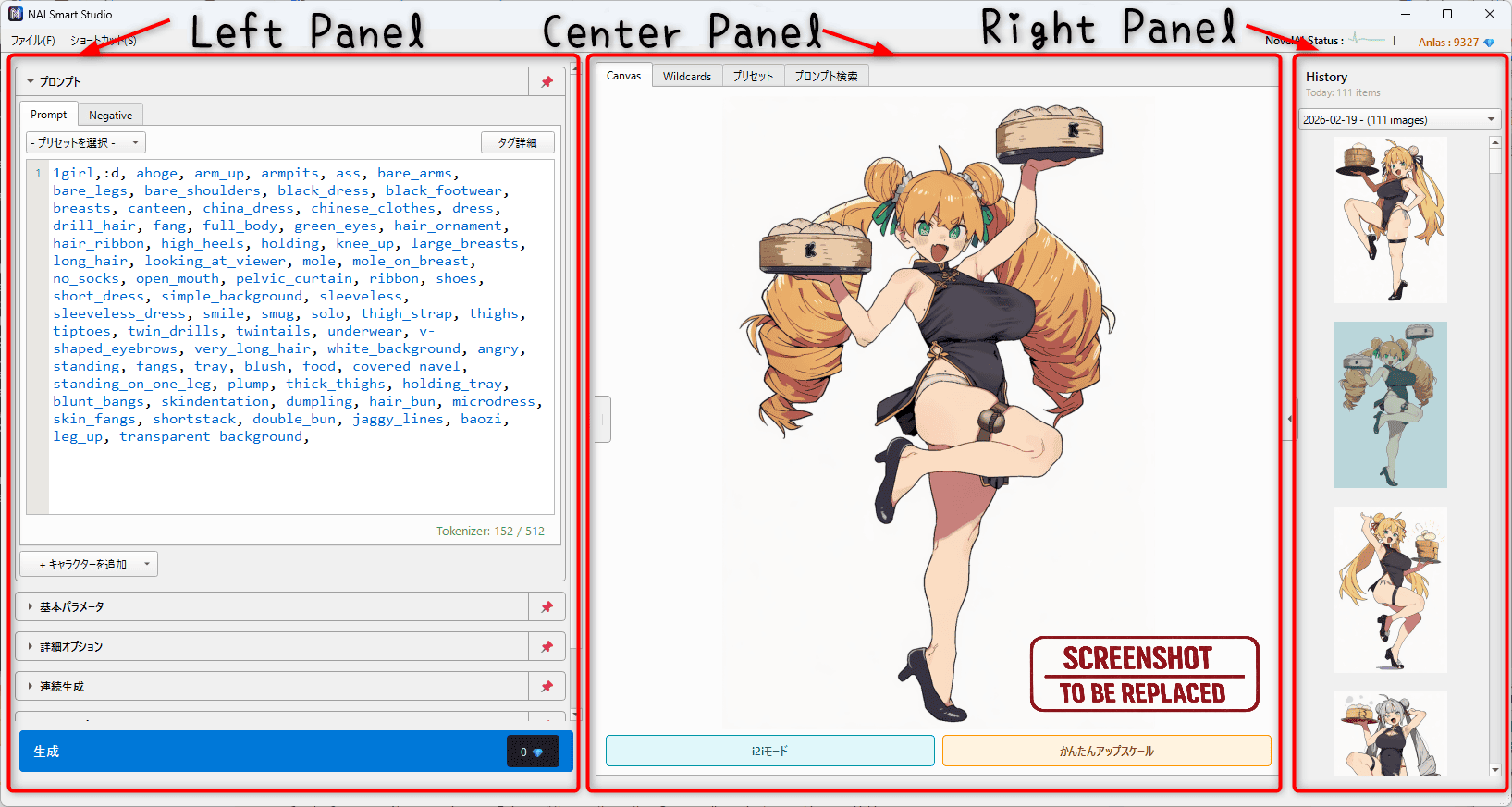Click the NovelAI status heartbeat graph icon
The image size is (1512, 807).
[1367, 40]
